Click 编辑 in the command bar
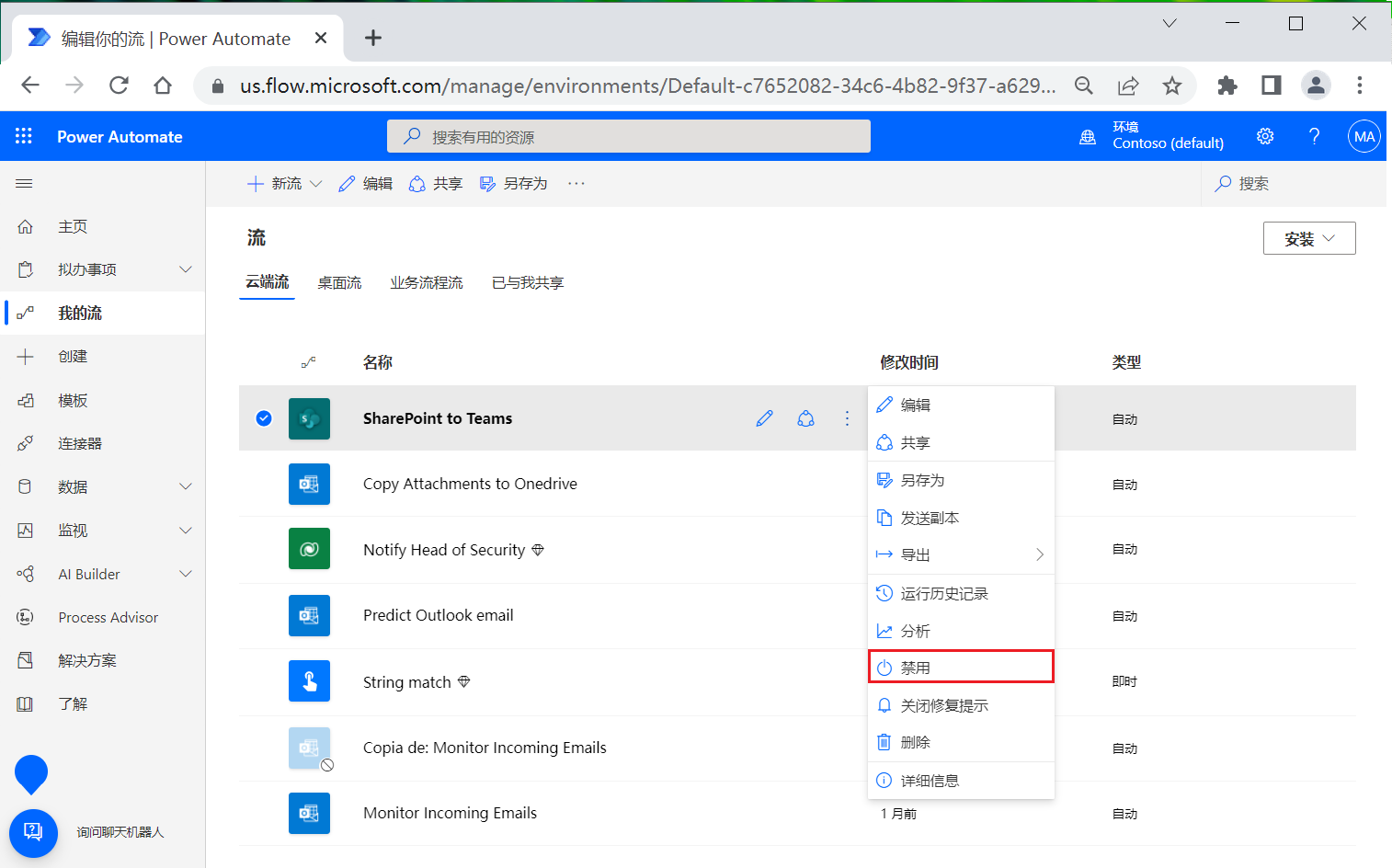The width and height of the screenshot is (1392, 868). point(365,184)
